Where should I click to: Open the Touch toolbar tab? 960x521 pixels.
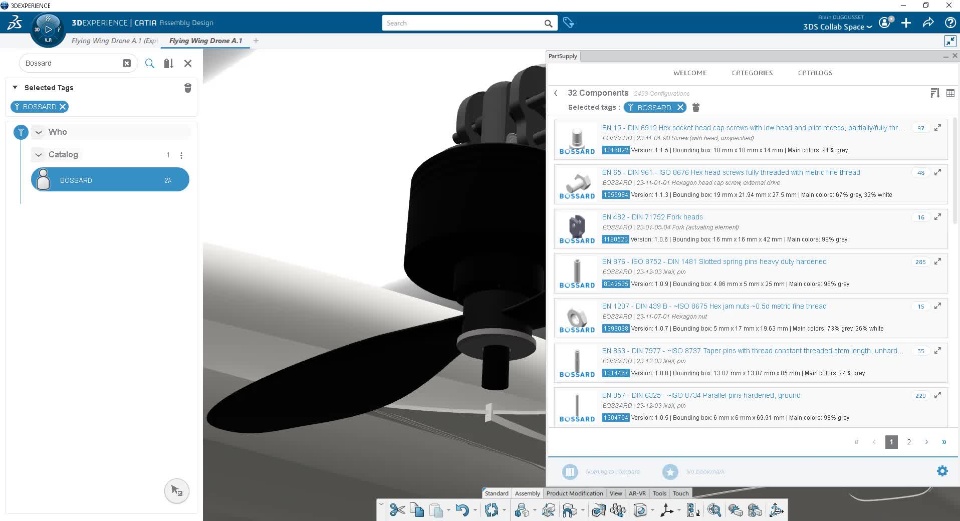tap(681, 493)
